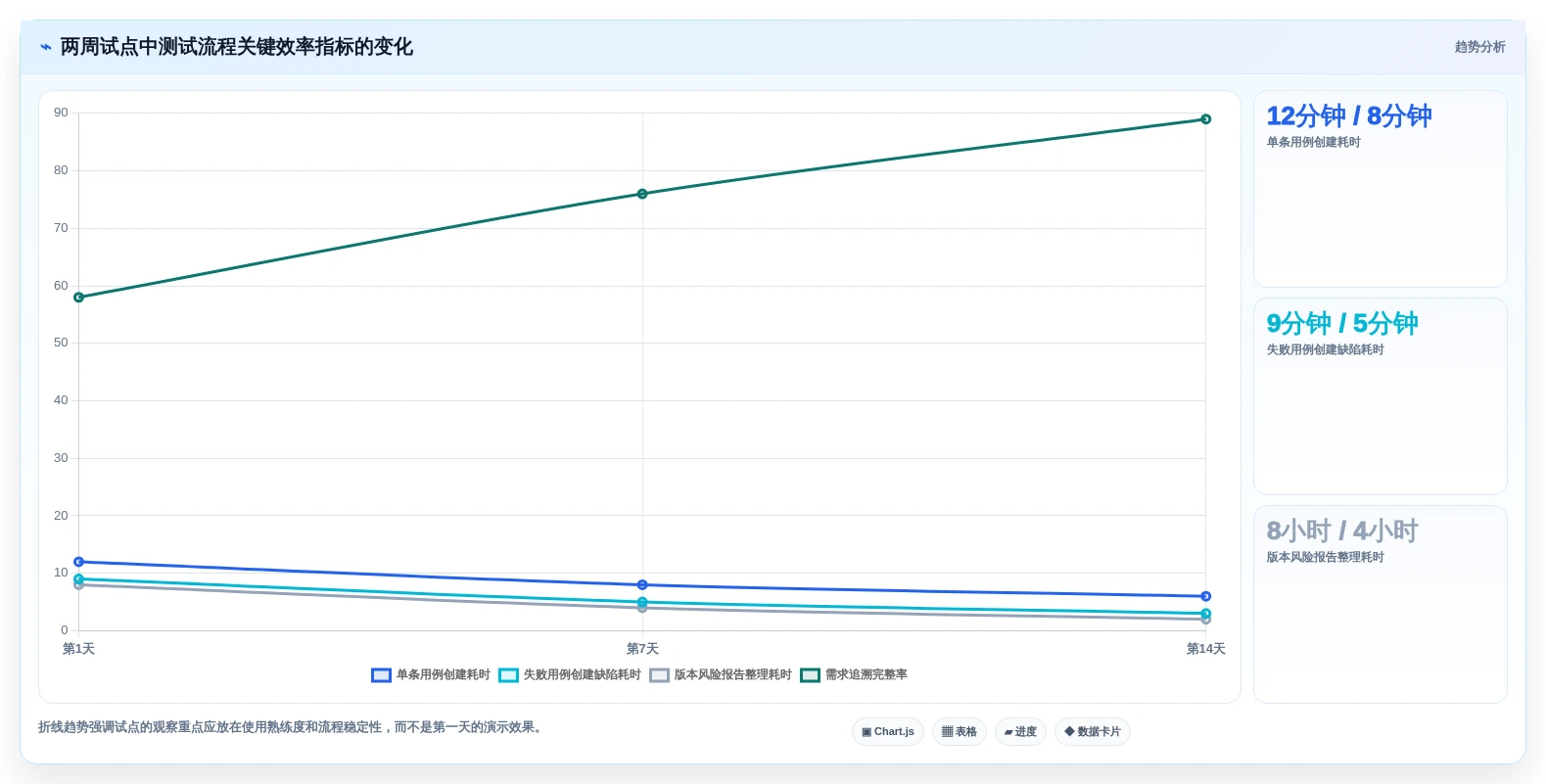Toggle the 版本风险报告整理耗时 legend item
This screenshot has height=784, width=1546.
[721, 675]
